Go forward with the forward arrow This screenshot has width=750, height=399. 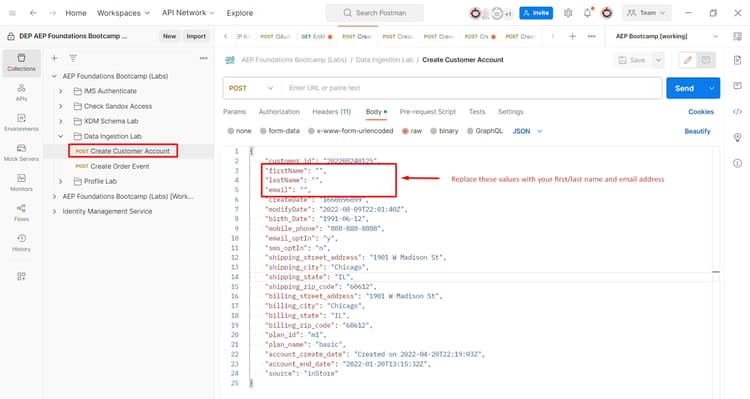pyautogui.click(x=53, y=13)
